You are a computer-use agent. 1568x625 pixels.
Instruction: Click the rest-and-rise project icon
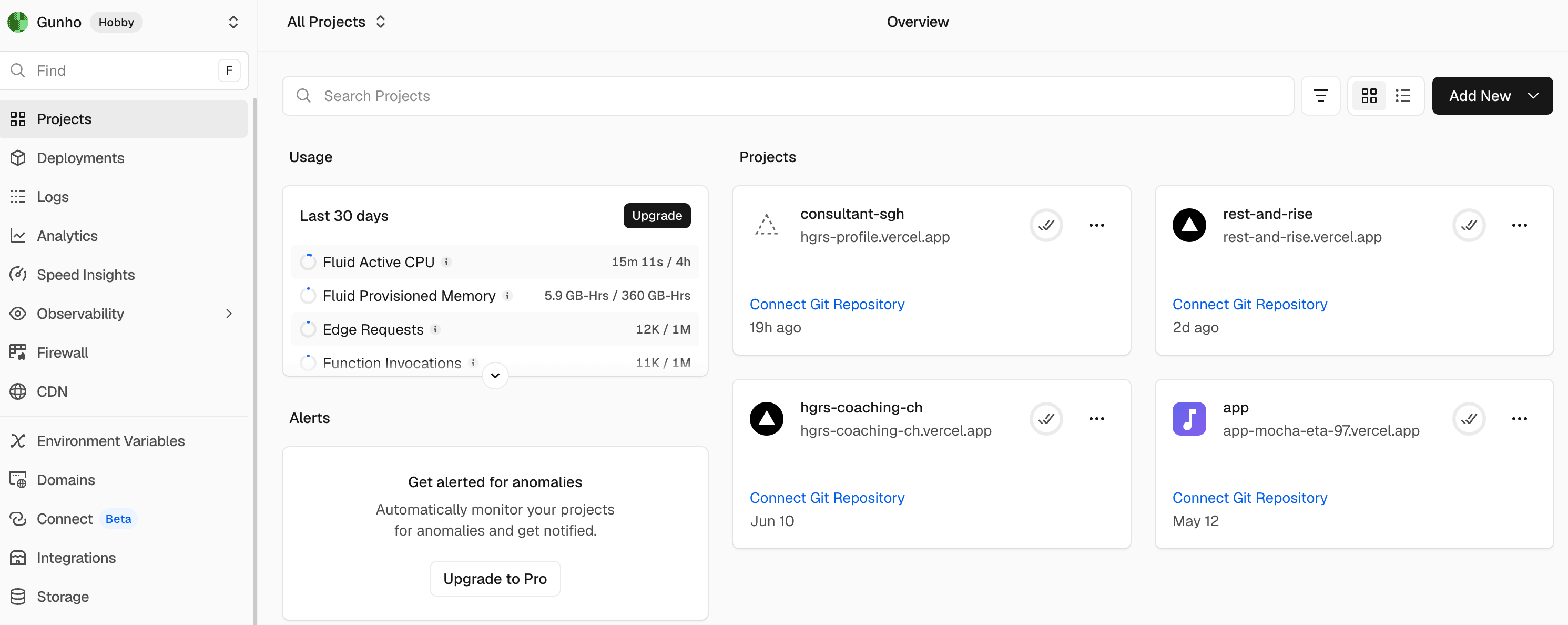1189,225
